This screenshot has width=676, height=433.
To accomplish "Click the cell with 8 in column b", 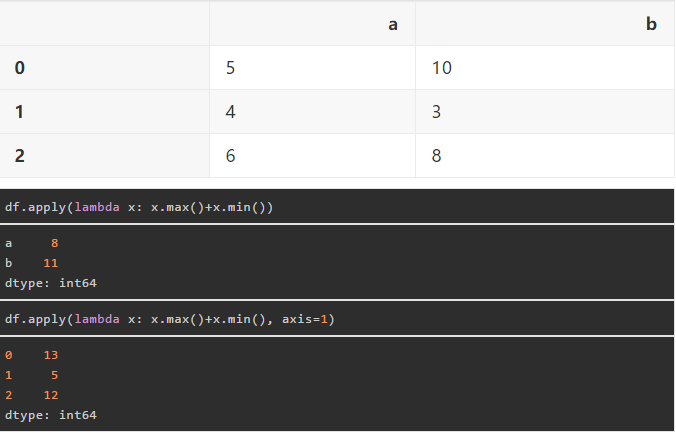I will pyautogui.click(x=437, y=156).
